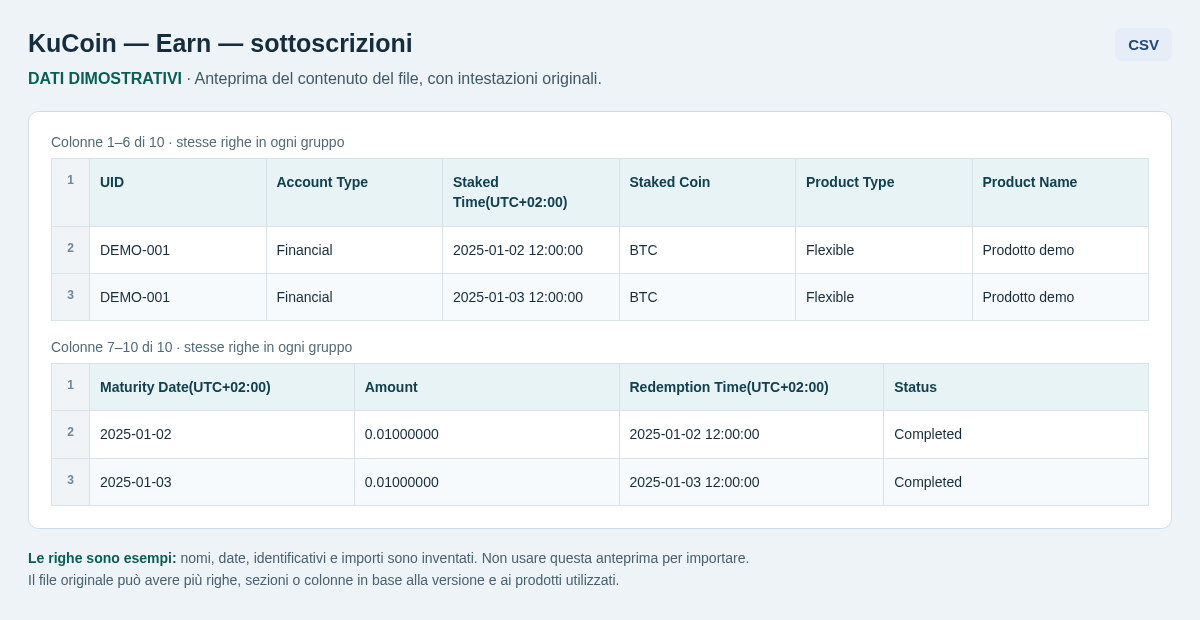Select the Status column header

(x=1016, y=387)
